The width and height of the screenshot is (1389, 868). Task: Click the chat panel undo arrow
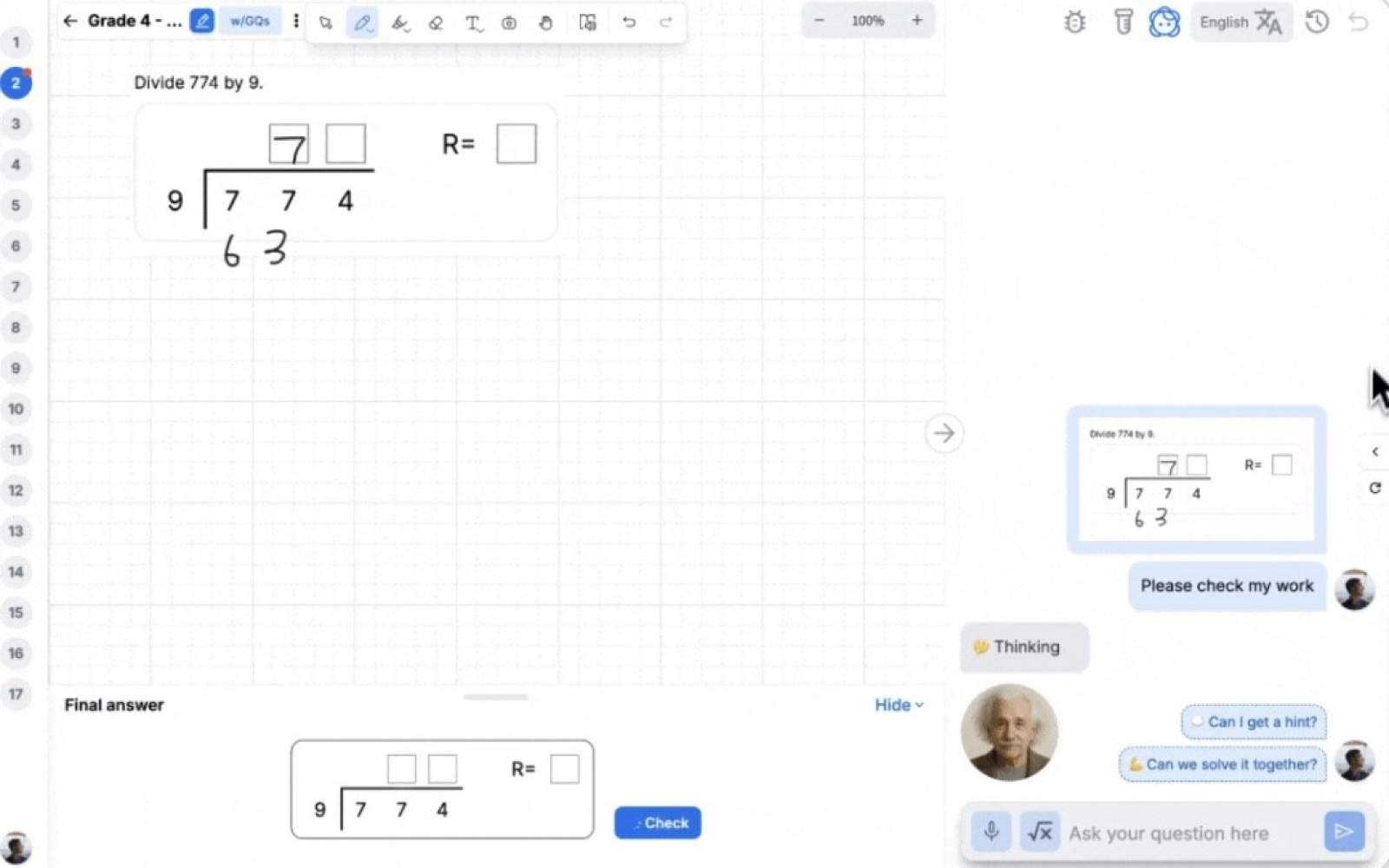click(1359, 22)
